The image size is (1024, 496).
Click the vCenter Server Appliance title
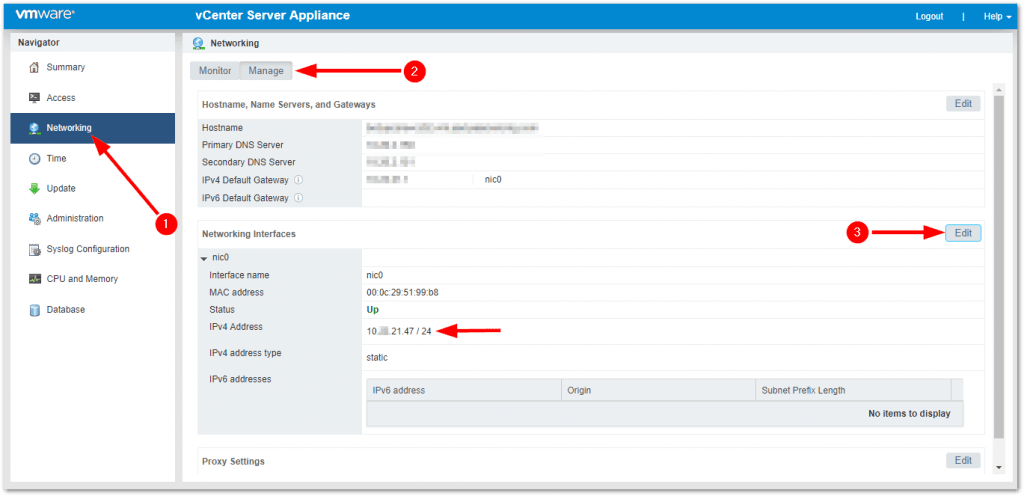(x=272, y=16)
